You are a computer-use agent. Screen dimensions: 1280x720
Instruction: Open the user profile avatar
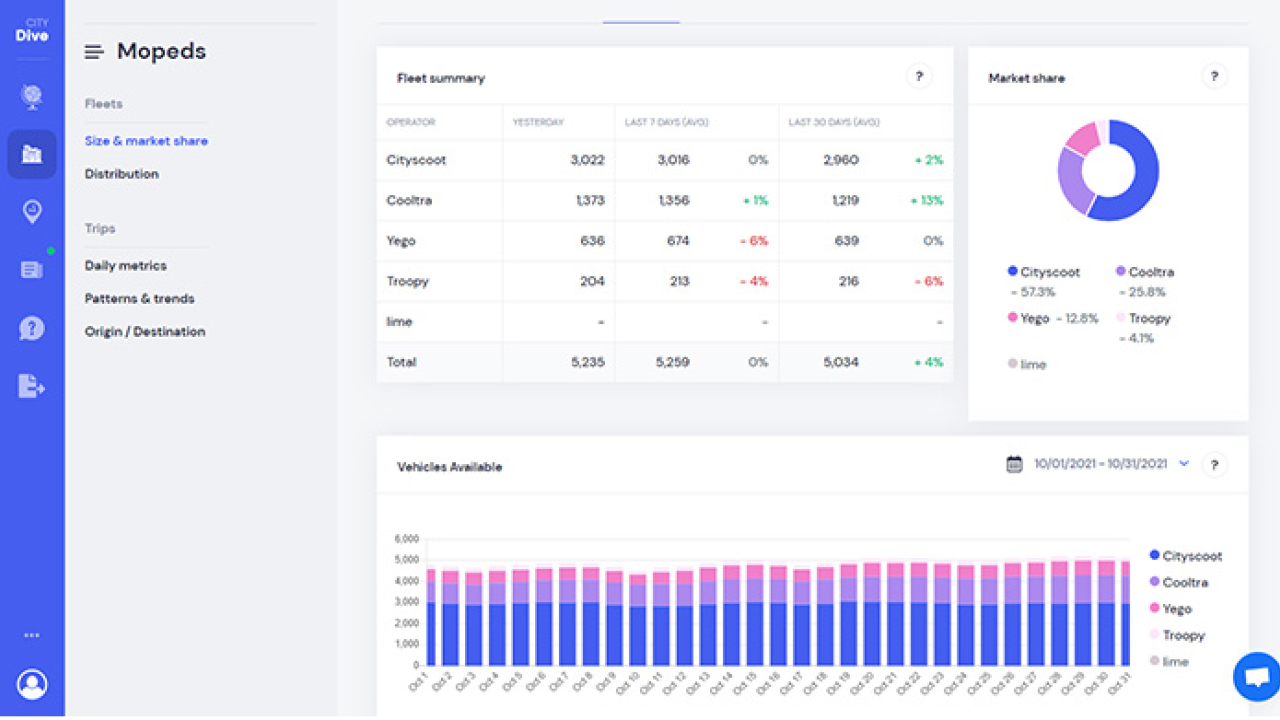click(x=32, y=684)
